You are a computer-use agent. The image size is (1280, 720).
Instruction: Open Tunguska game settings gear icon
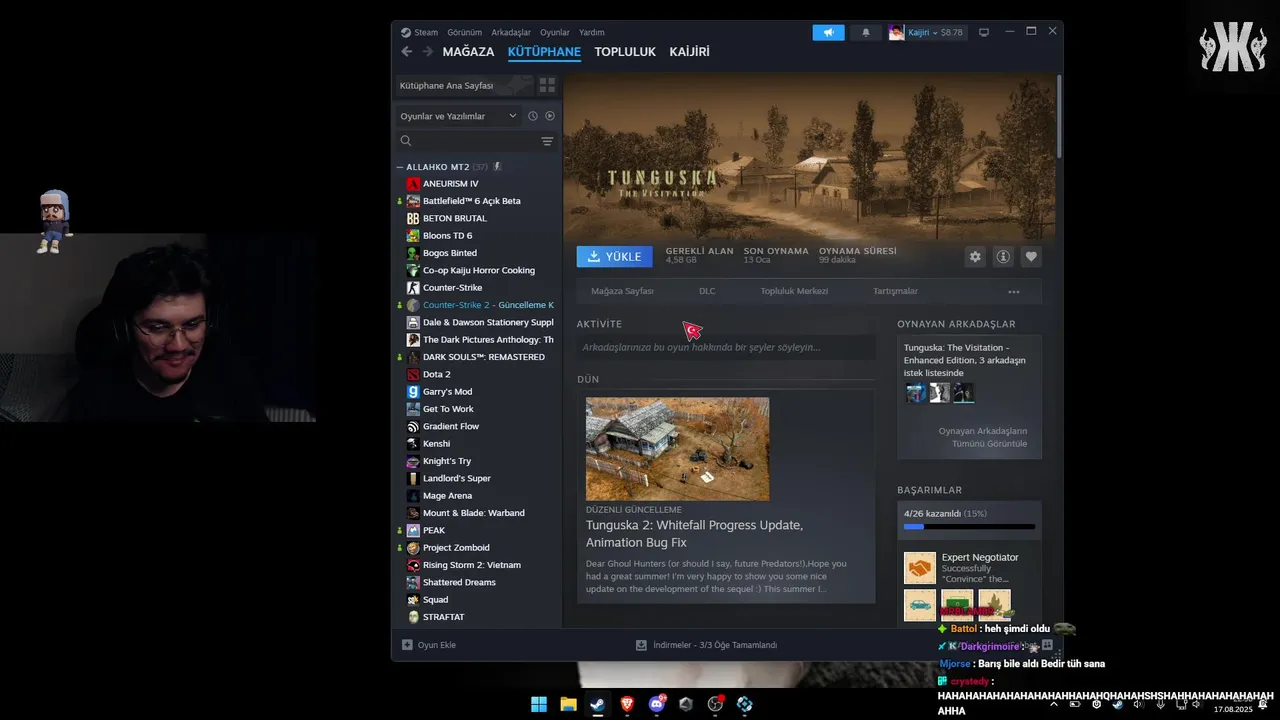click(975, 257)
